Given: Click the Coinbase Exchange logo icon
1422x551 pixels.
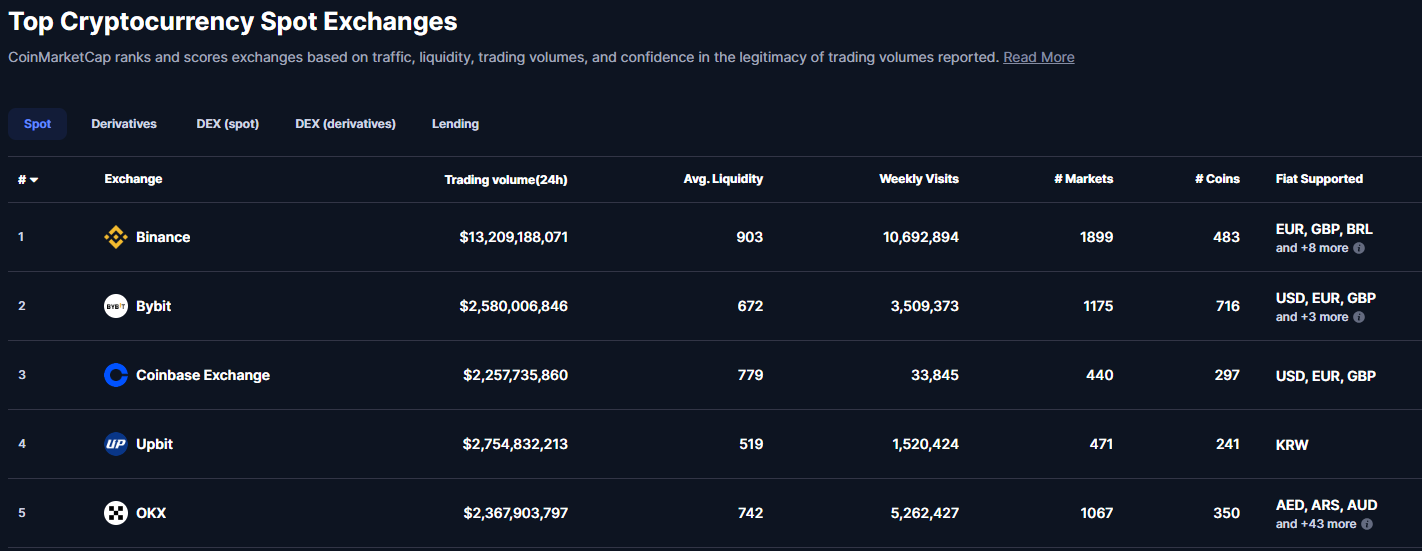Looking at the screenshot, I should pos(116,375).
